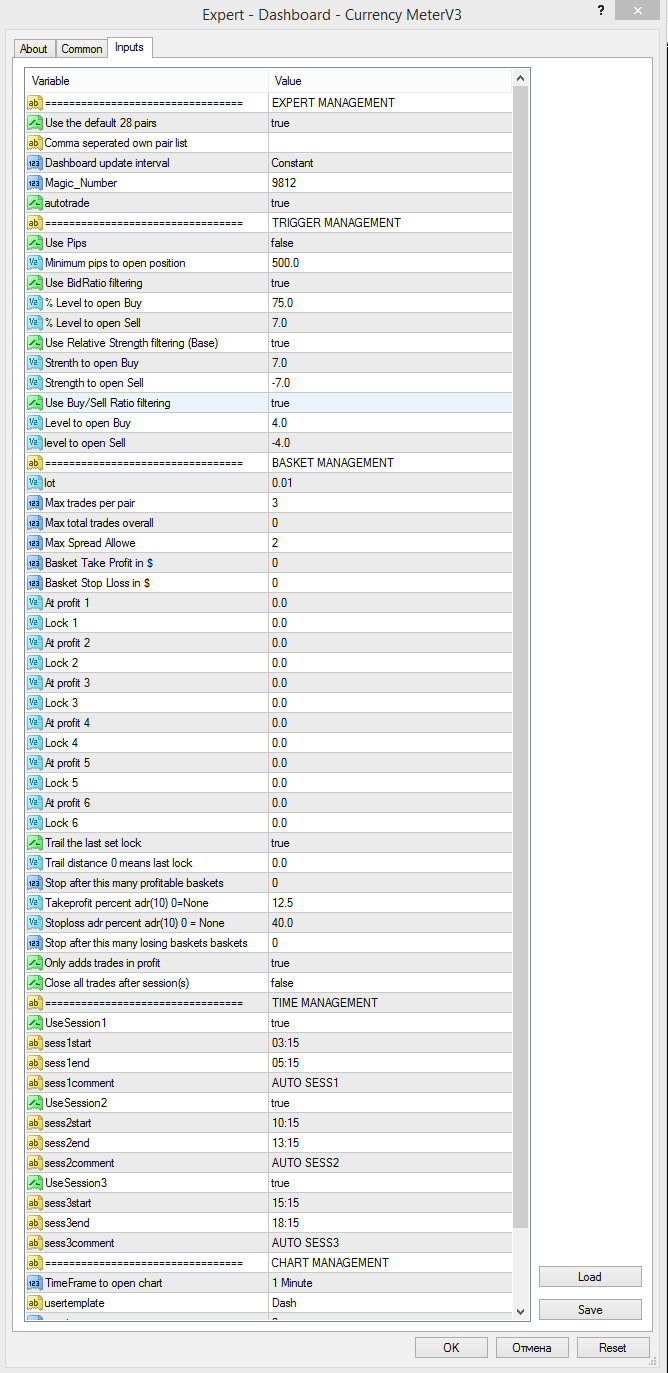Click the scrollbar down arrow
The height and width of the screenshot is (1373, 668).
[x=520, y=1311]
